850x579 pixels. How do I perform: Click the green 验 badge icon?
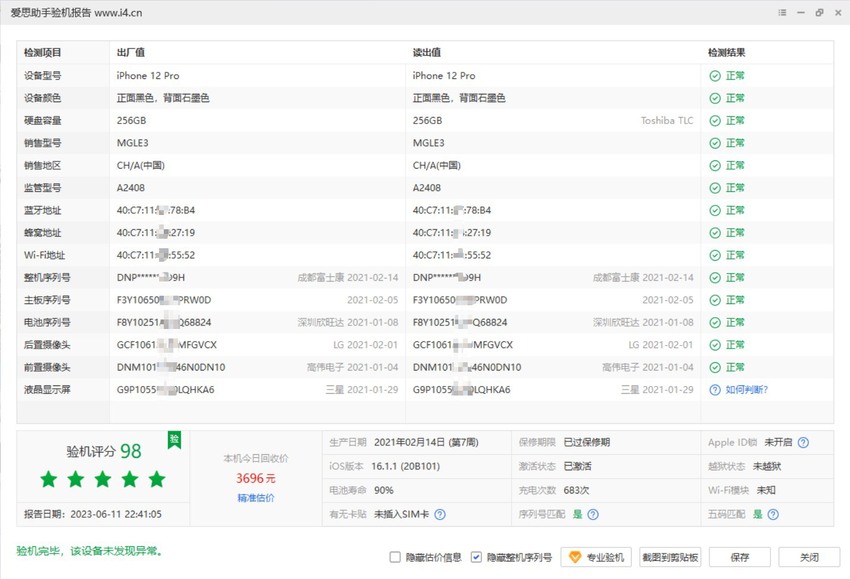click(x=174, y=439)
